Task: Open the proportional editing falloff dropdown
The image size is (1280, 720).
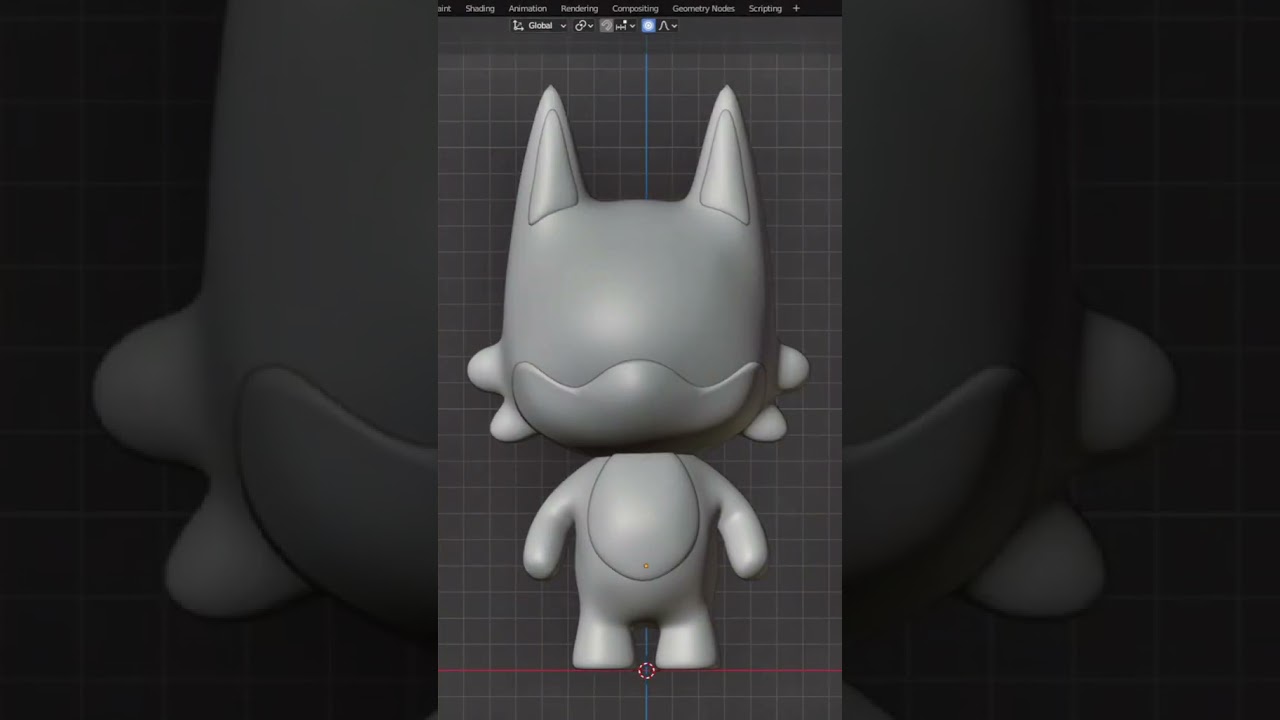Action: 667,25
